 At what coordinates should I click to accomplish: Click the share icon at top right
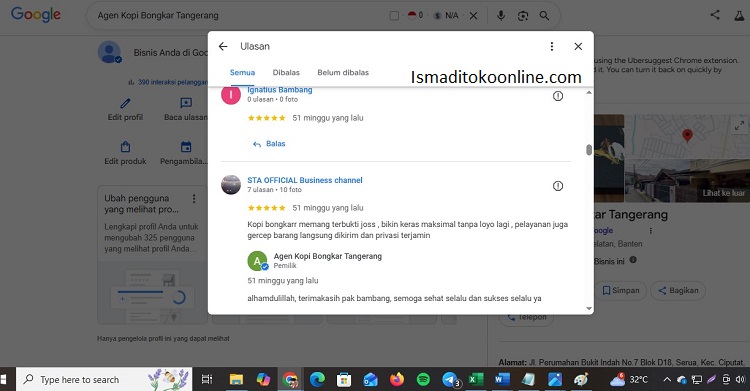pos(715,15)
